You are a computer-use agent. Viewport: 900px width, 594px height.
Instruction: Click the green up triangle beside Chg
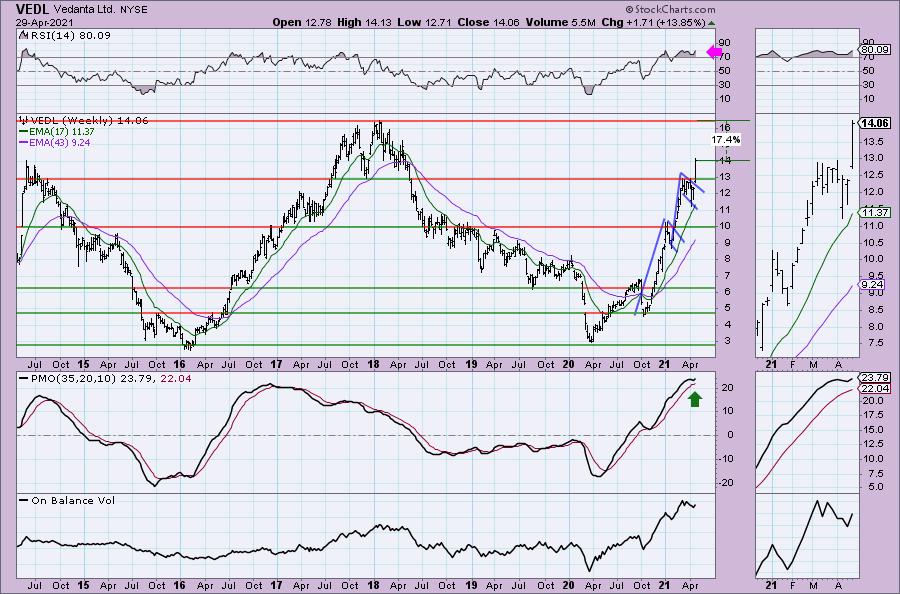pos(712,23)
